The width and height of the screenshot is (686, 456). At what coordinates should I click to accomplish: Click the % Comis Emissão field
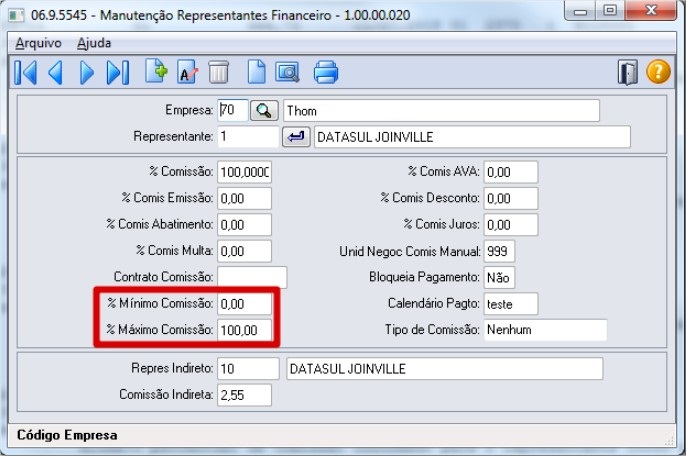point(244,198)
